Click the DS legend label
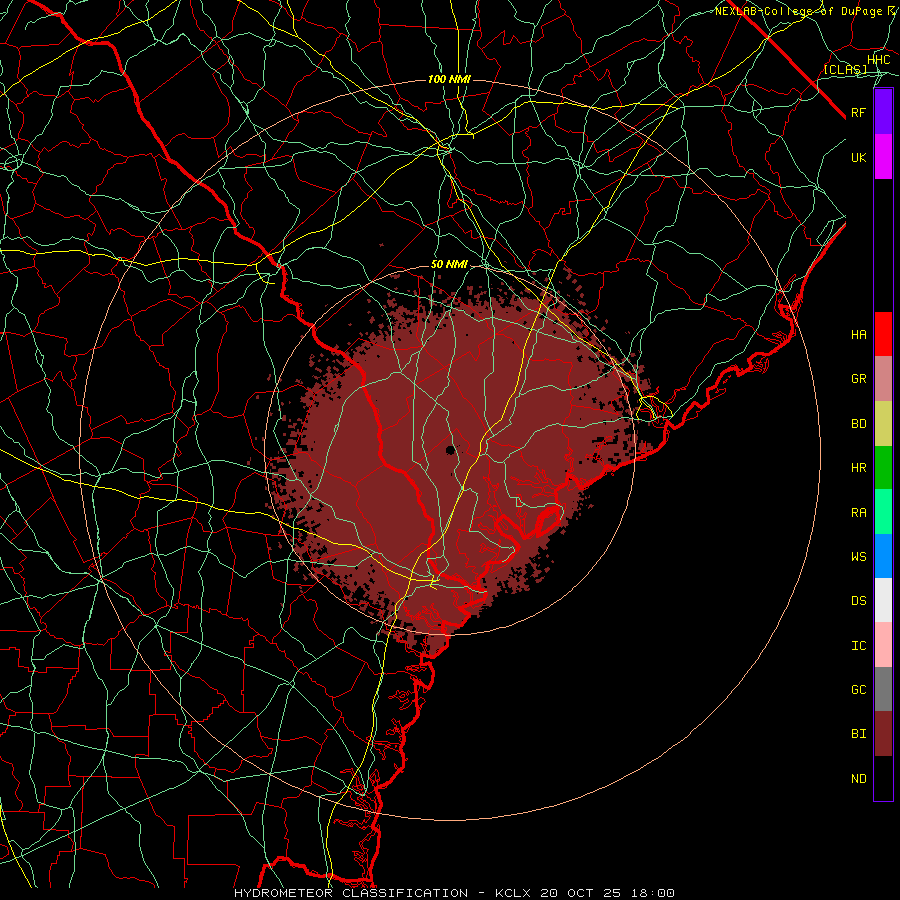900x900 pixels. (x=859, y=601)
